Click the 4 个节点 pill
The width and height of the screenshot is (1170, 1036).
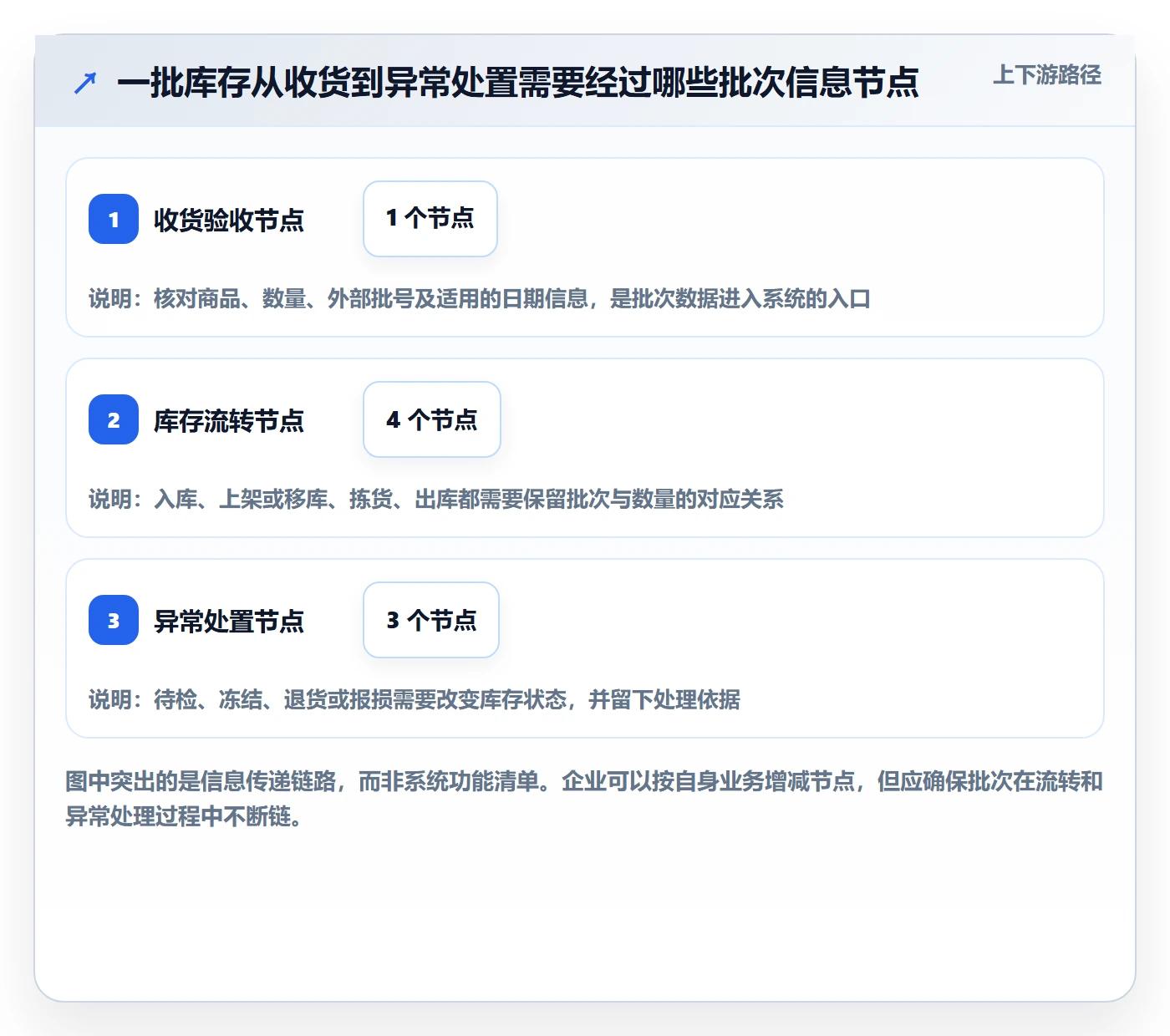pyautogui.click(x=432, y=419)
